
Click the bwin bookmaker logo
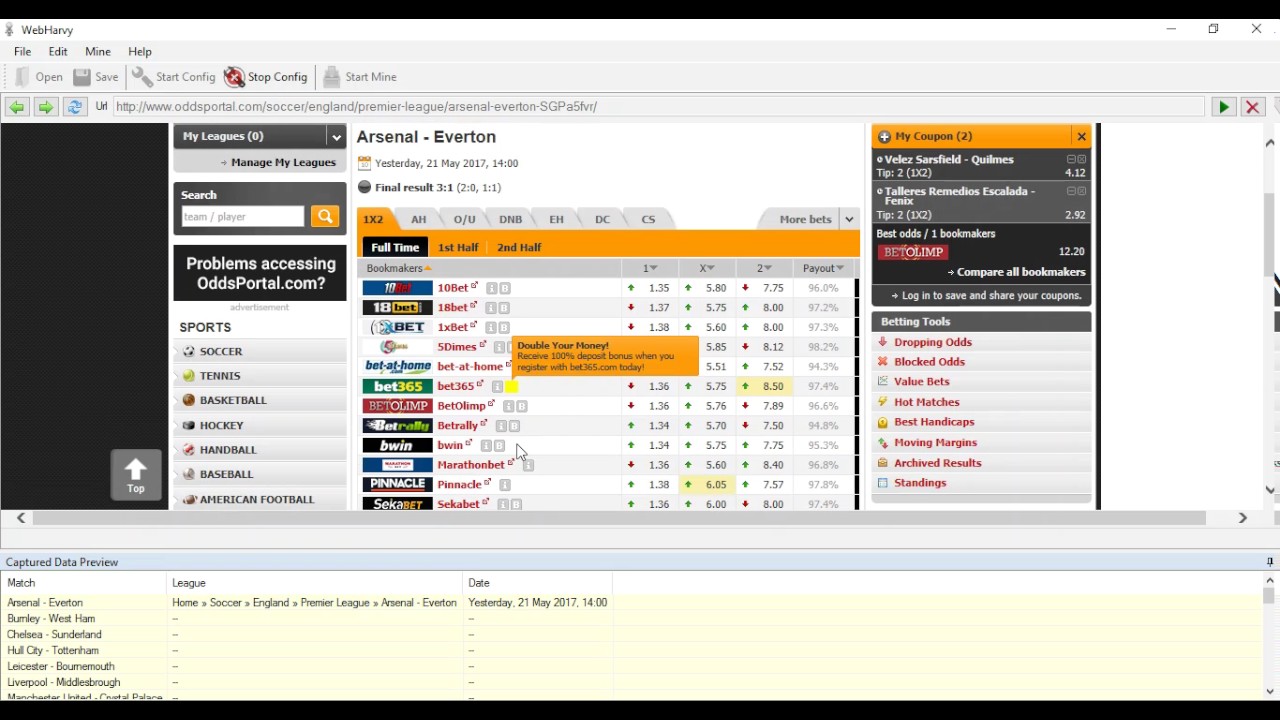397,445
